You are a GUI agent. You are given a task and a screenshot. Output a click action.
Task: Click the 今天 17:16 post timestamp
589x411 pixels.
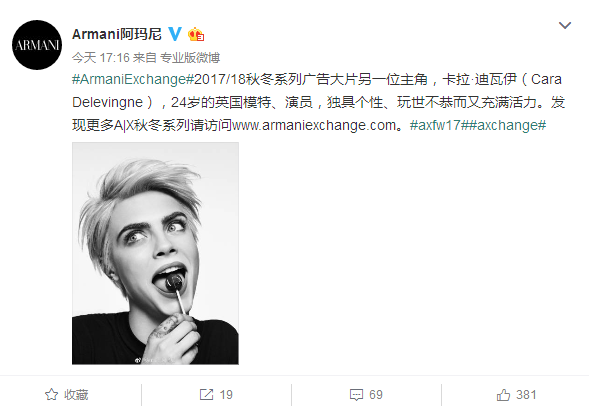101,57
